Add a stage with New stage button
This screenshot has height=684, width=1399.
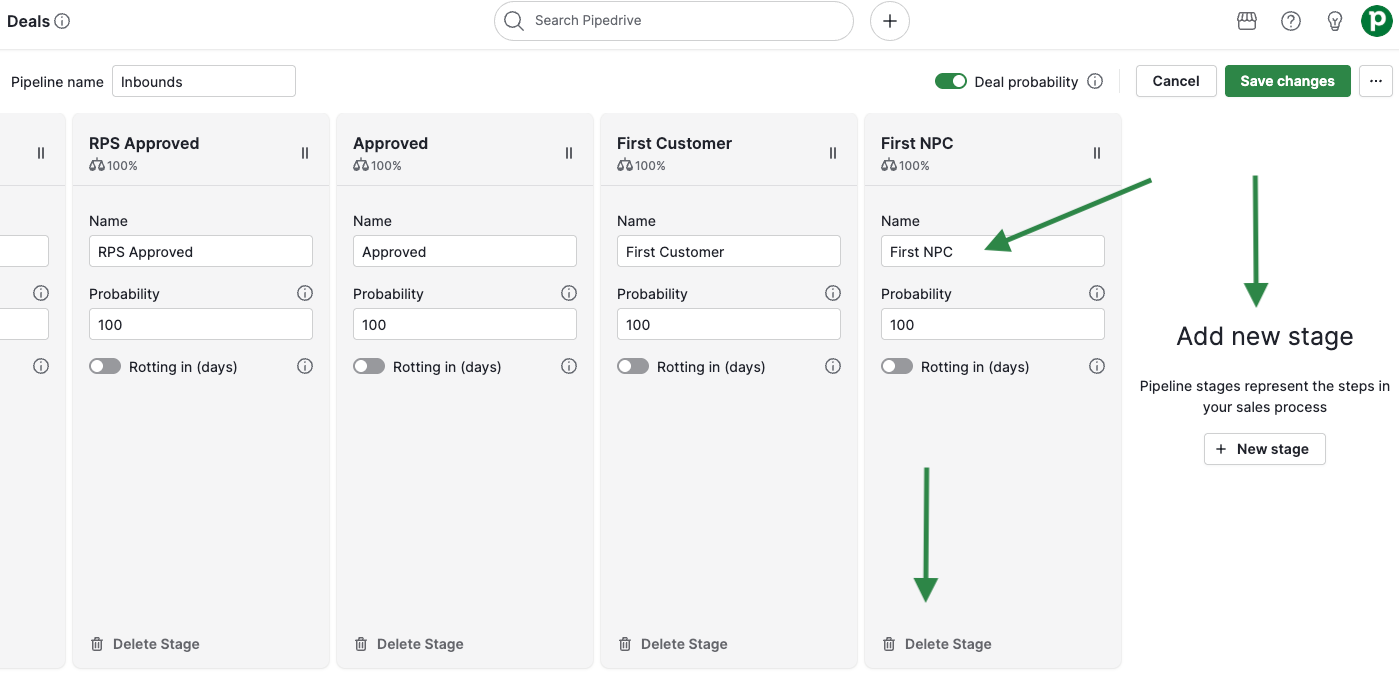coord(1264,449)
